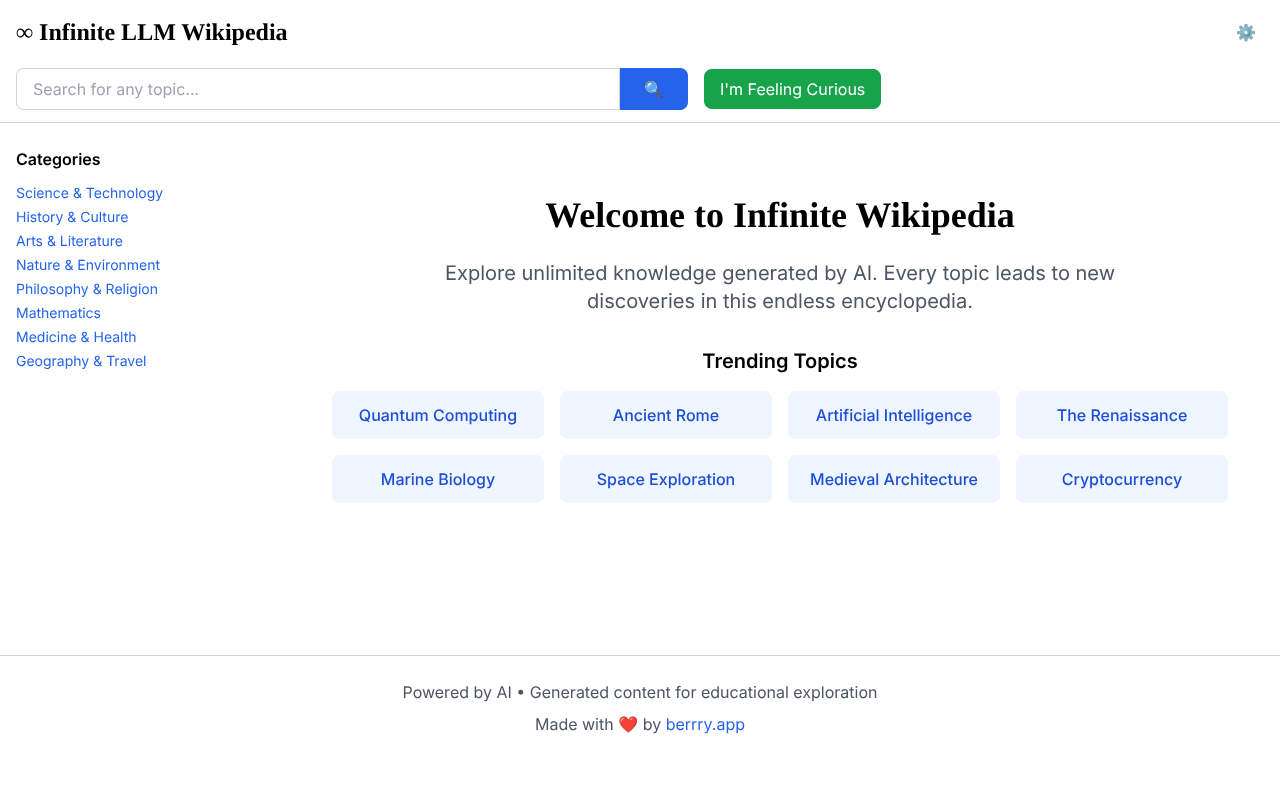Click the infinity logo icon

22,32
